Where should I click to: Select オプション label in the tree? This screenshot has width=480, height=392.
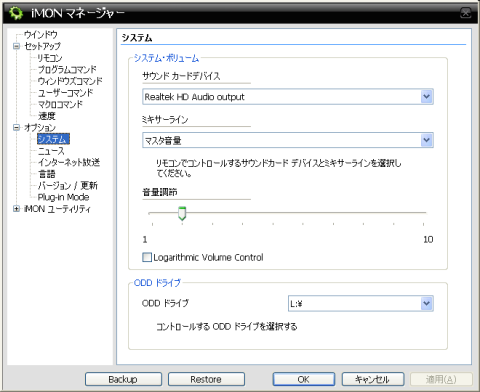pyautogui.click(x=40, y=127)
